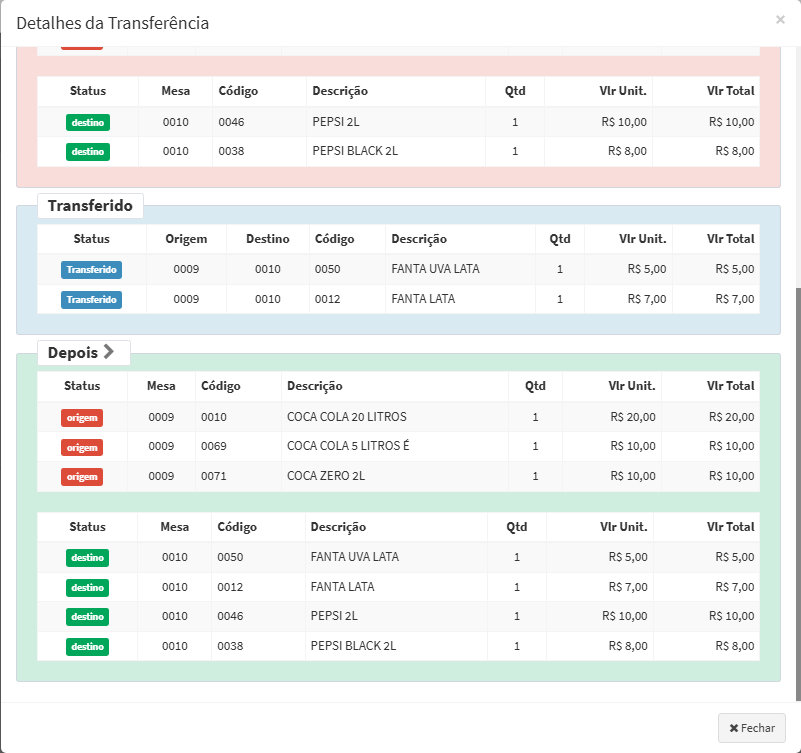Click destino badge for PEPSI BLACK 2L in top table
Screen dimensions: 801x753
(x=88, y=152)
